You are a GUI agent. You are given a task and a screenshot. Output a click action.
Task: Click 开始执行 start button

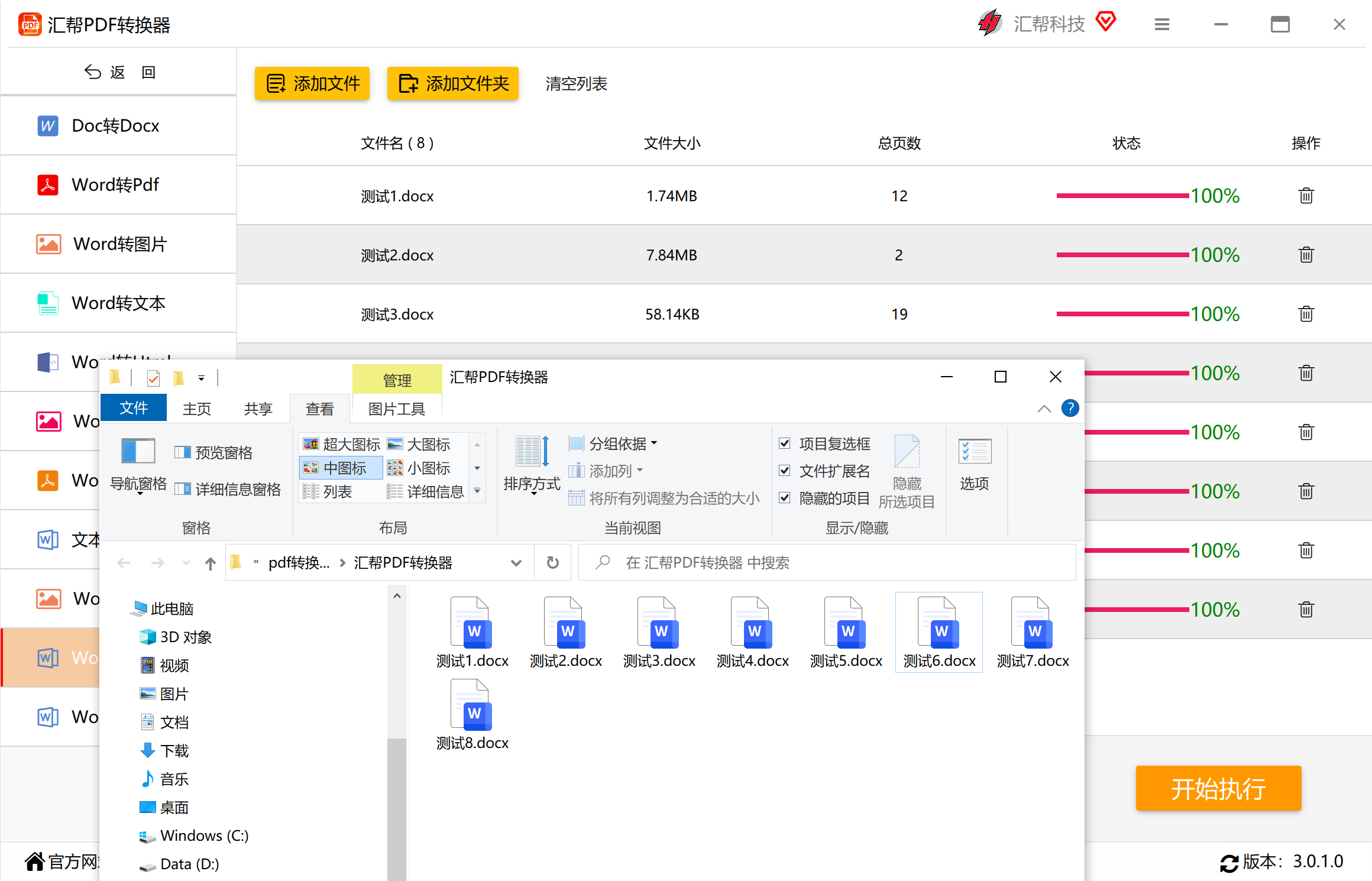click(1218, 789)
